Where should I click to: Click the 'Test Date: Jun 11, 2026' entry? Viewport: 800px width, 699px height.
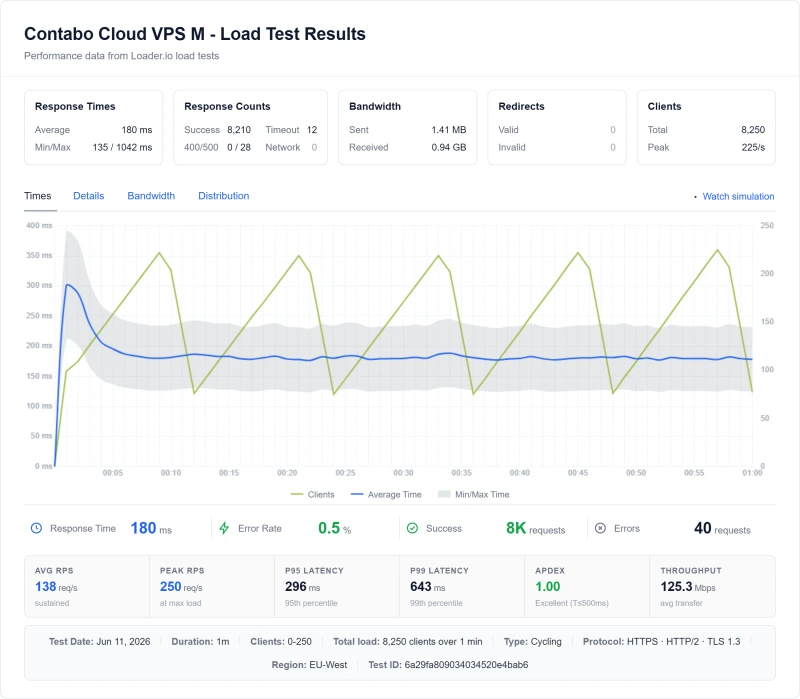coord(99,641)
